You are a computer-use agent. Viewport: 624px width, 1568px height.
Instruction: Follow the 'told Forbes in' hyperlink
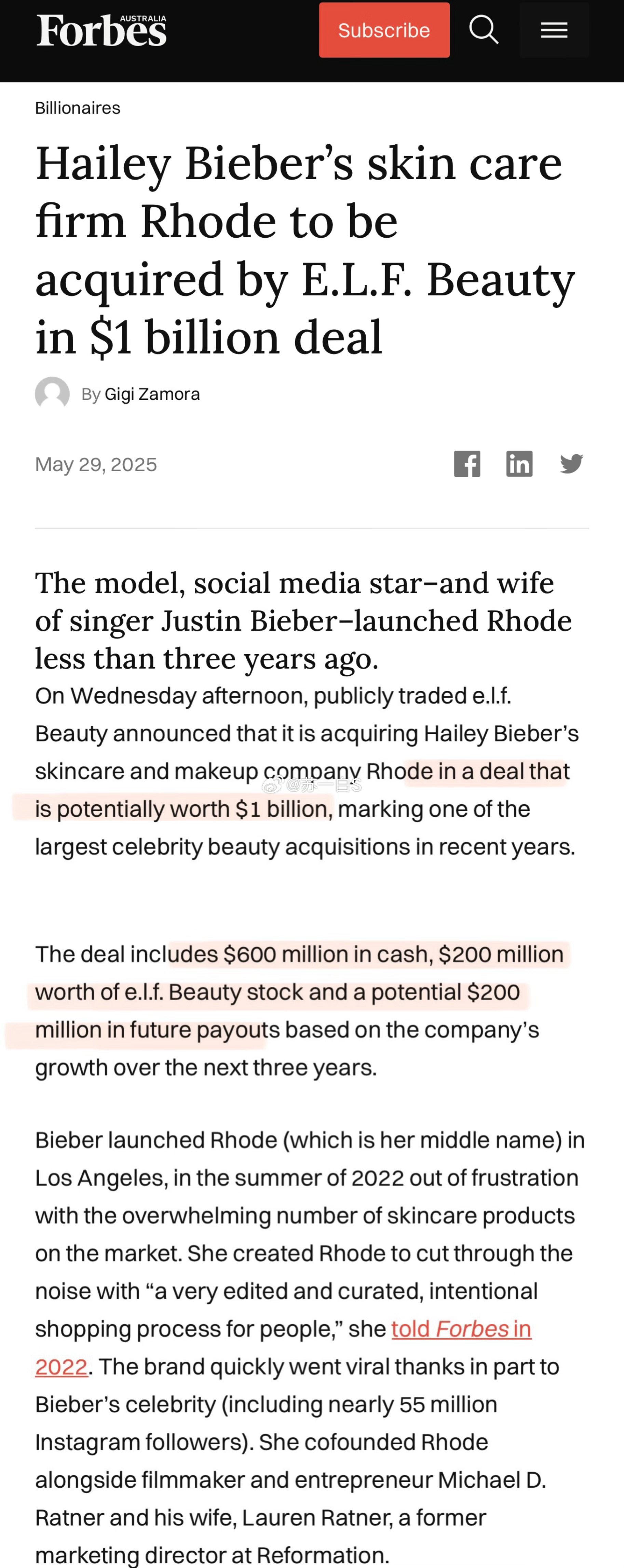[461, 1329]
